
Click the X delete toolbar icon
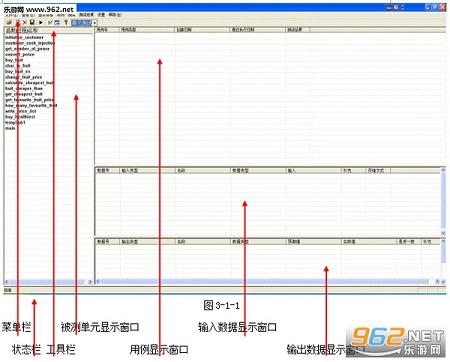click(24, 22)
